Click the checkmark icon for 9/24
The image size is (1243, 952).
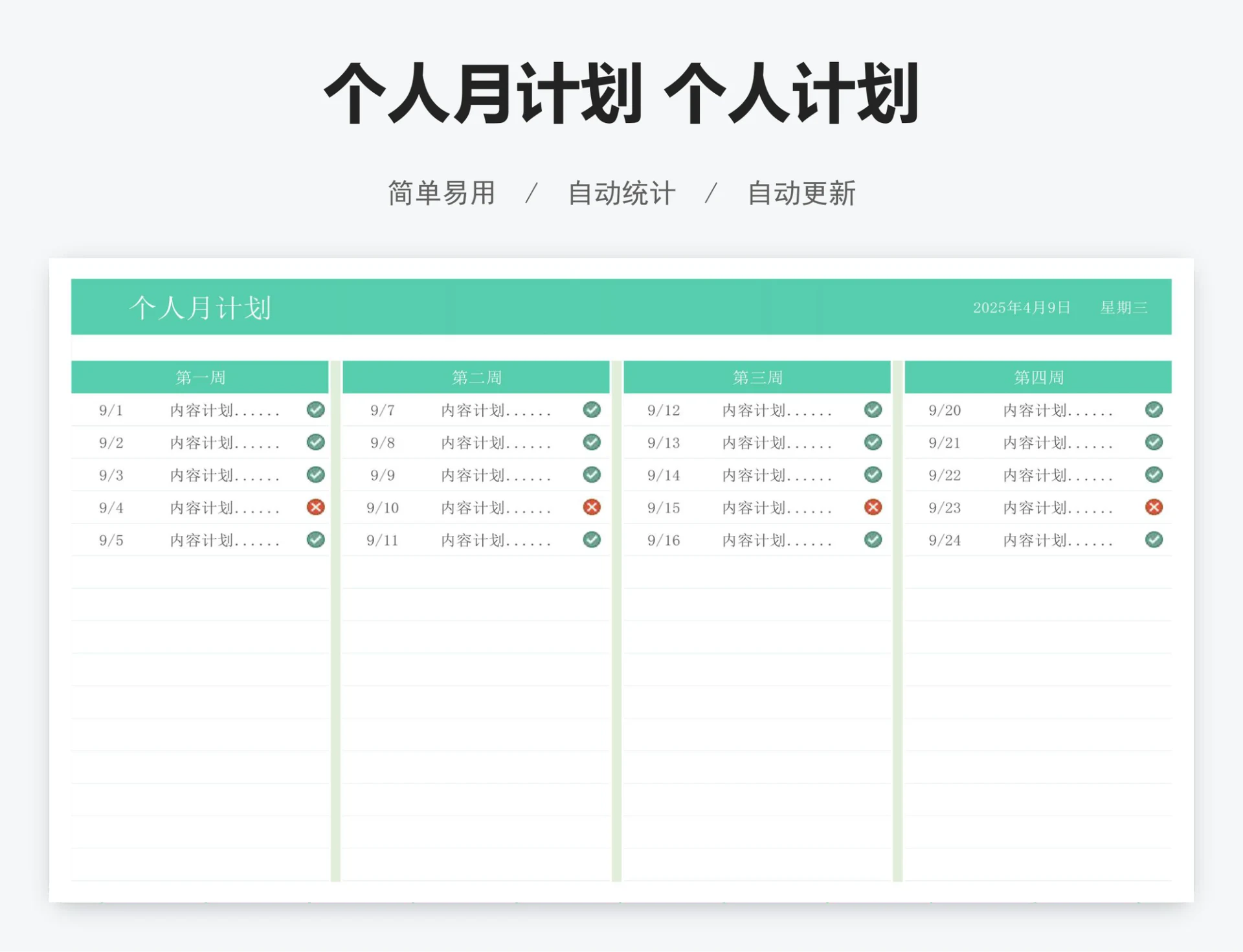tap(1153, 540)
